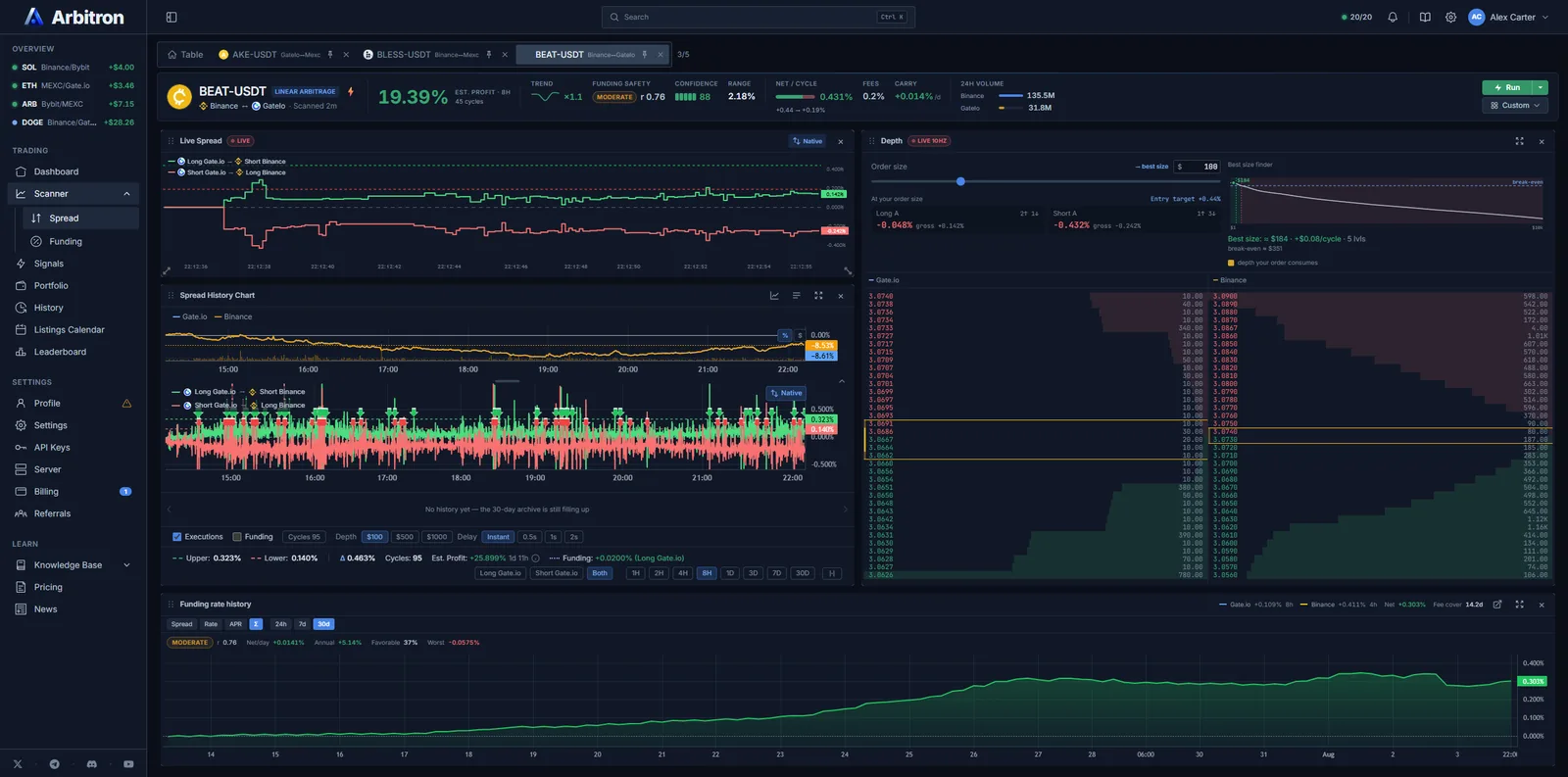The image size is (1568, 777).
Task: Select the 1D timeframe button
Action: point(729,573)
